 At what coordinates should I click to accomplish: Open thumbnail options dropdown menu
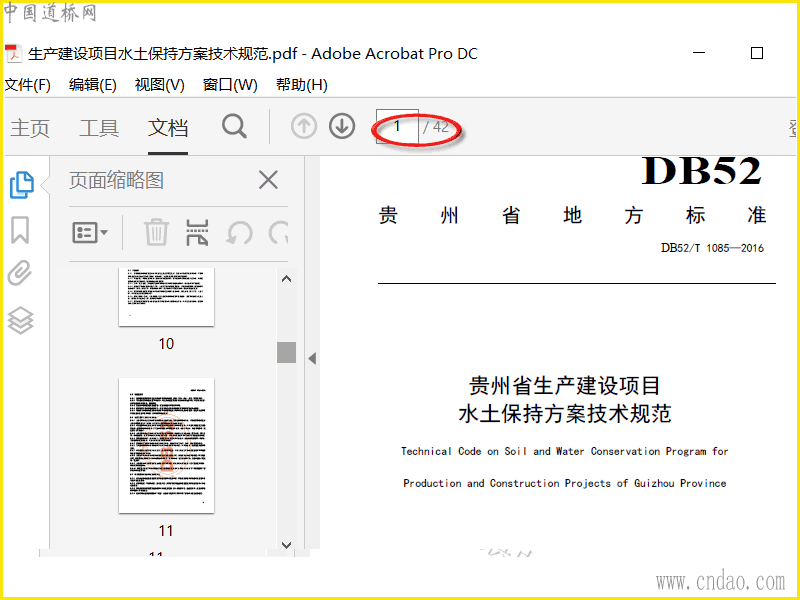pos(90,233)
